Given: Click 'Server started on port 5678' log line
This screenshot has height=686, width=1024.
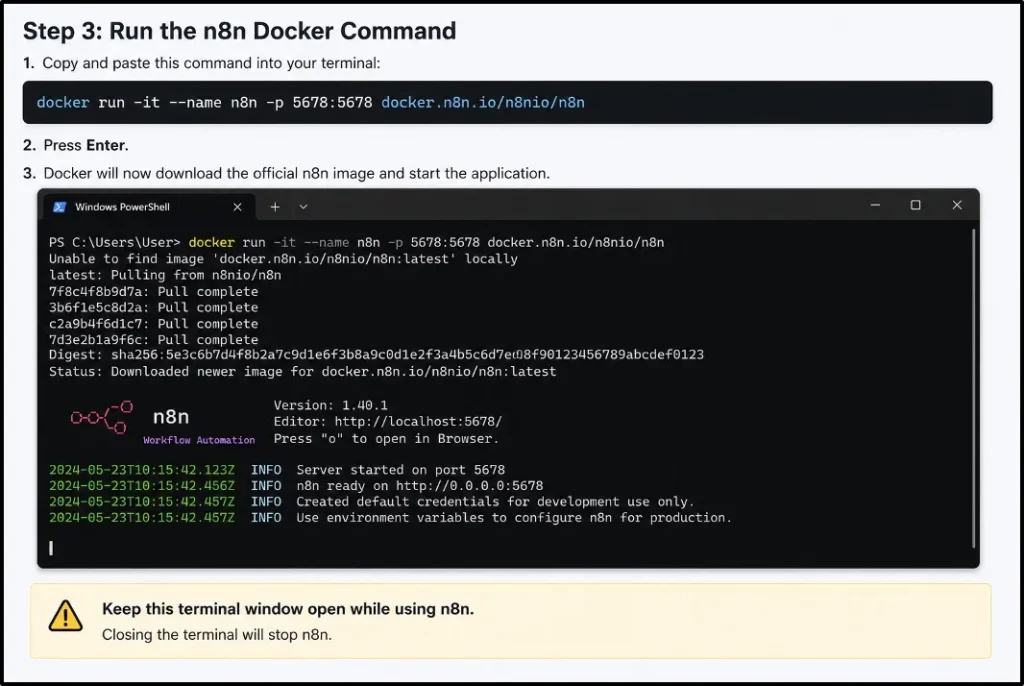Looking at the screenshot, I should pos(400,470).
